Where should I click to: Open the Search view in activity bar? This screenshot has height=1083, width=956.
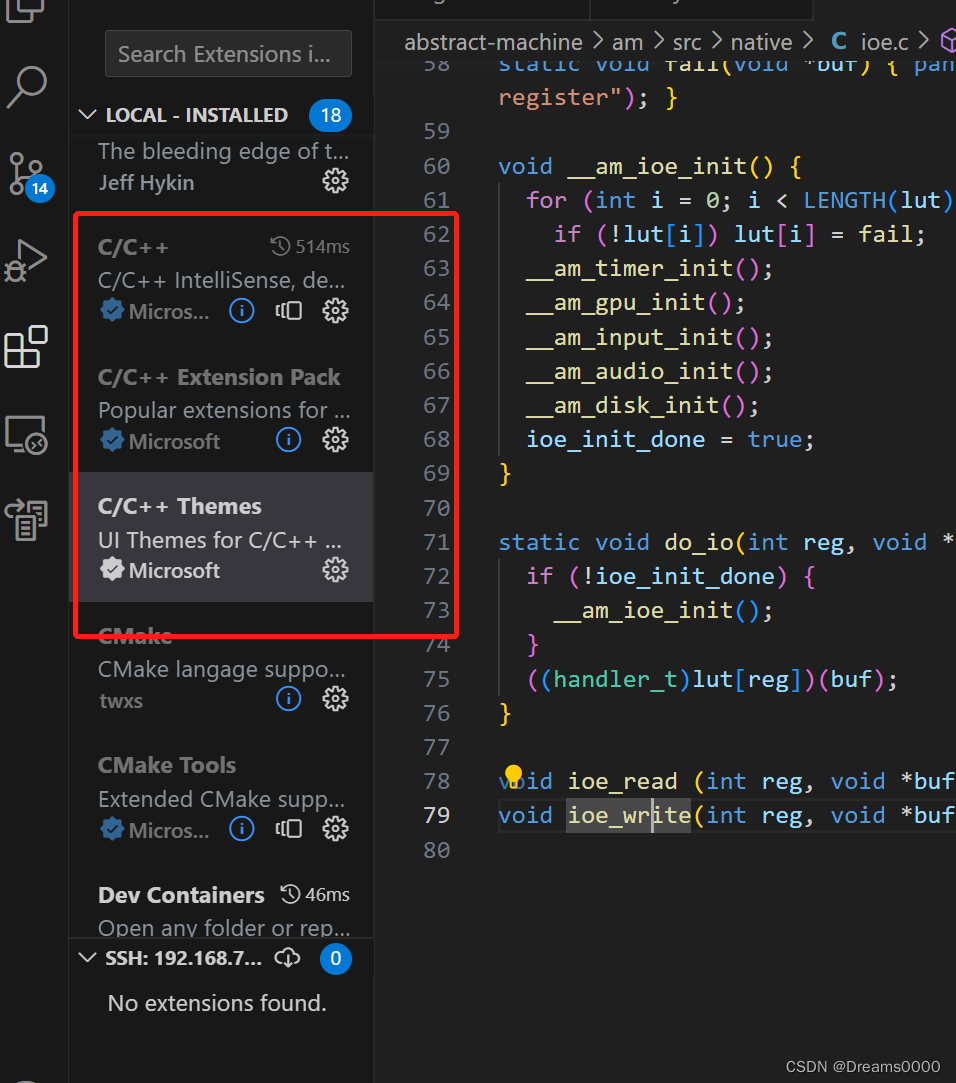click(27, 87)
